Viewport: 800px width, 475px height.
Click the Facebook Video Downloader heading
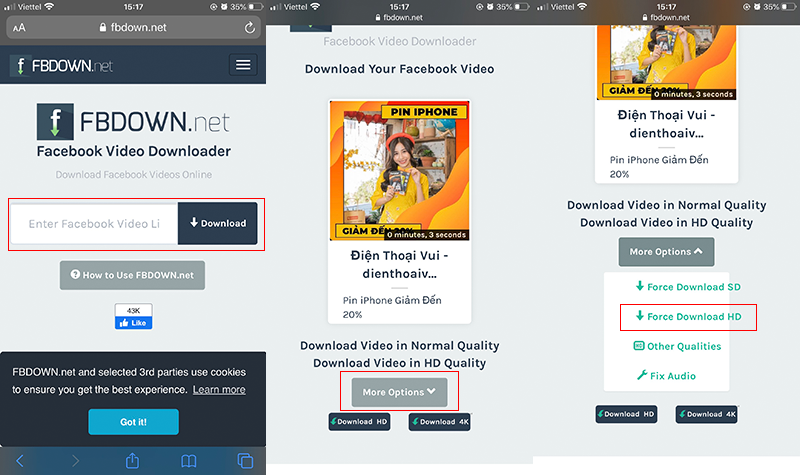coord(134,151)
